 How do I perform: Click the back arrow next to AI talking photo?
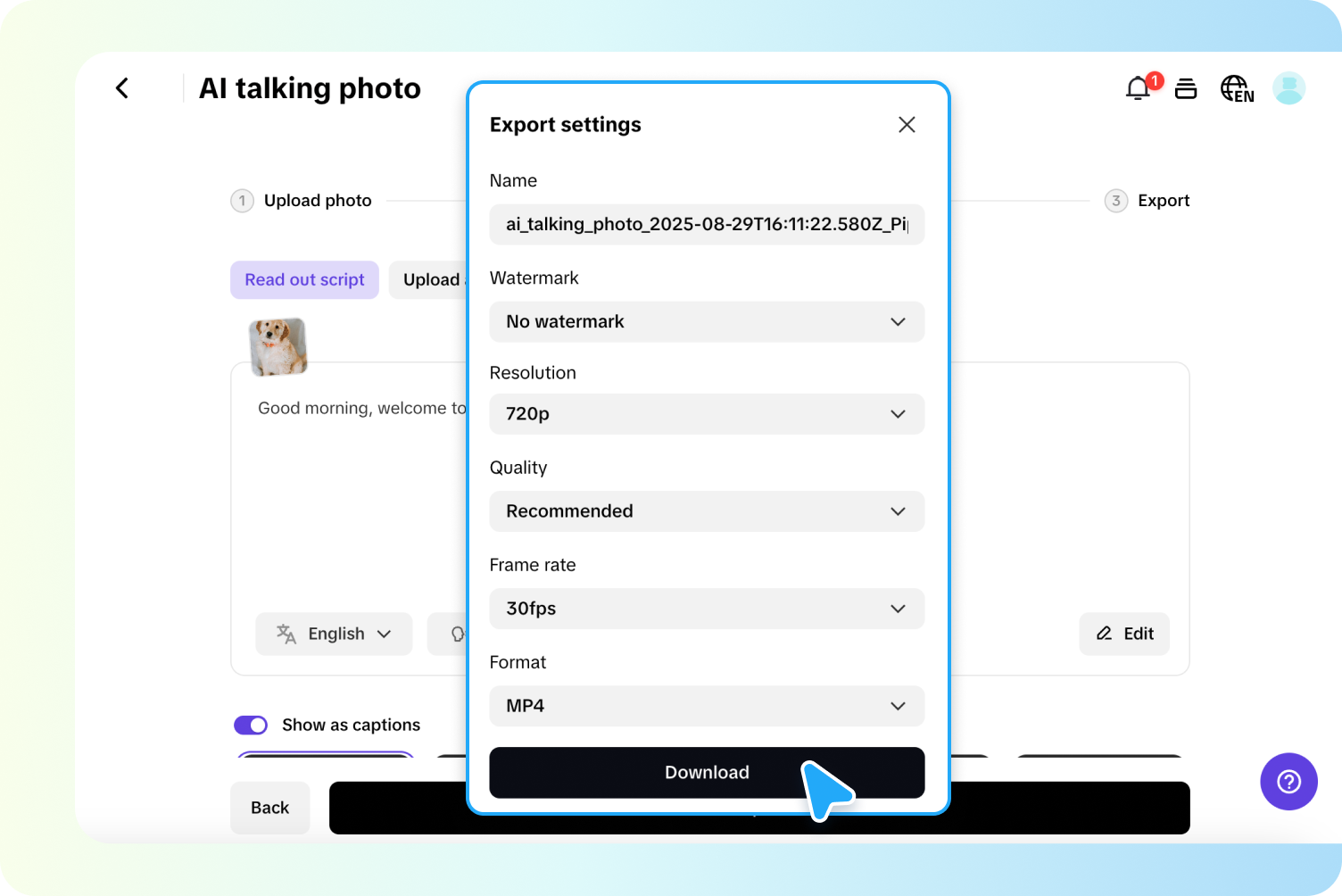point(121,87)
